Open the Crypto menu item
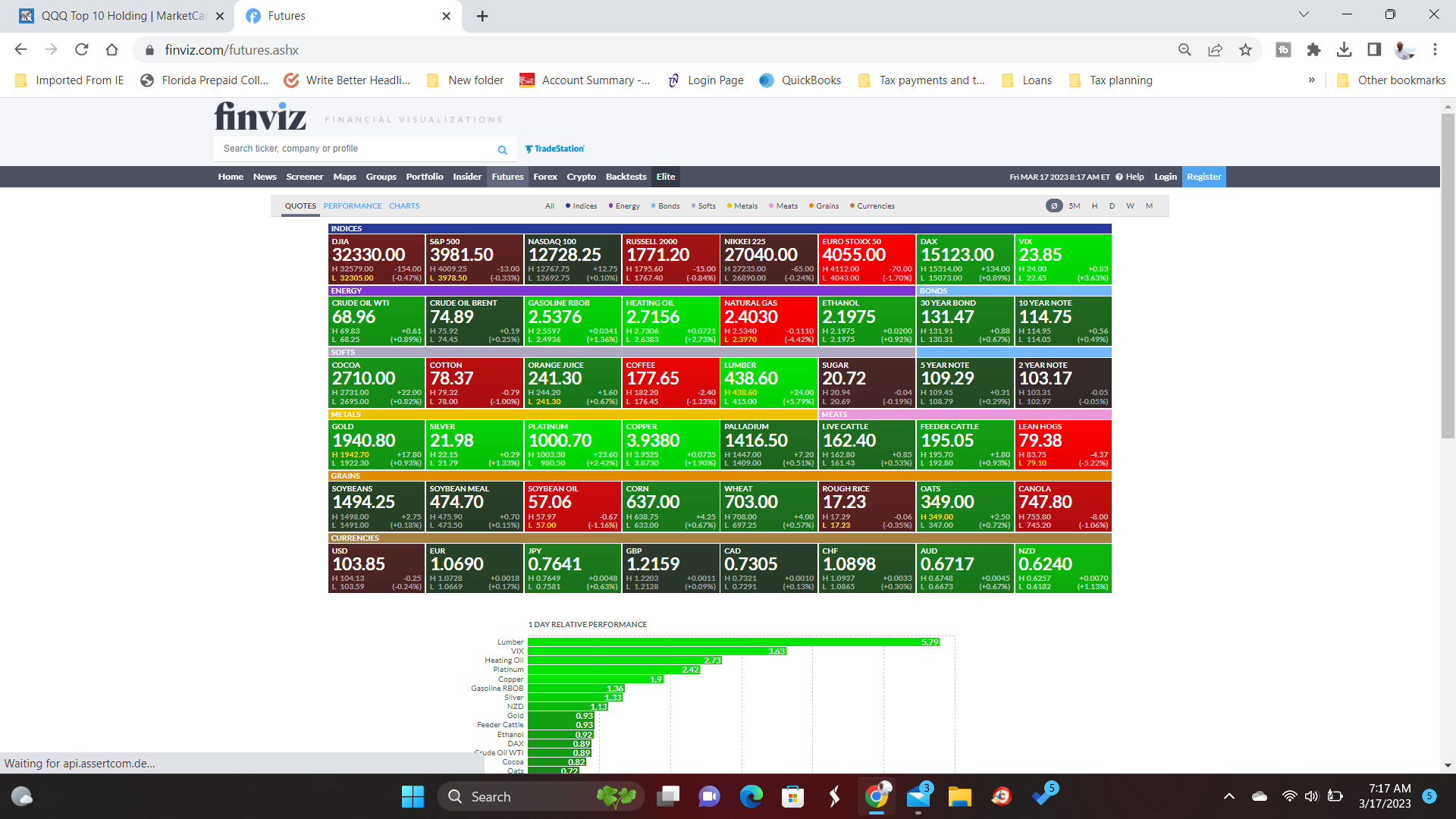Screen dimensions: 1456x819 [581, 177]
